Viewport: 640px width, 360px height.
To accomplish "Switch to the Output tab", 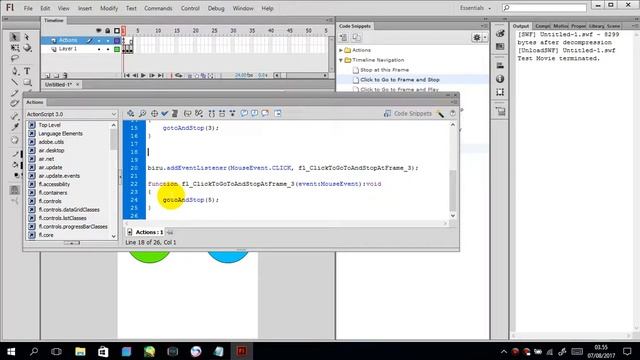I will click(521, 26).
